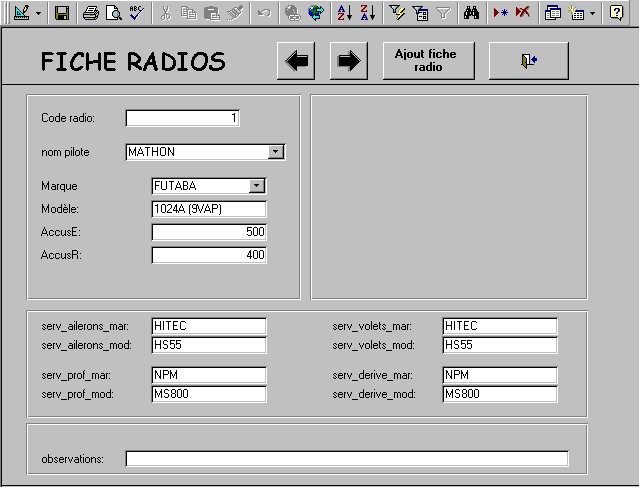Go to previous record left arrow
Screen dimensions: 639x487
[x=296, y=61]
